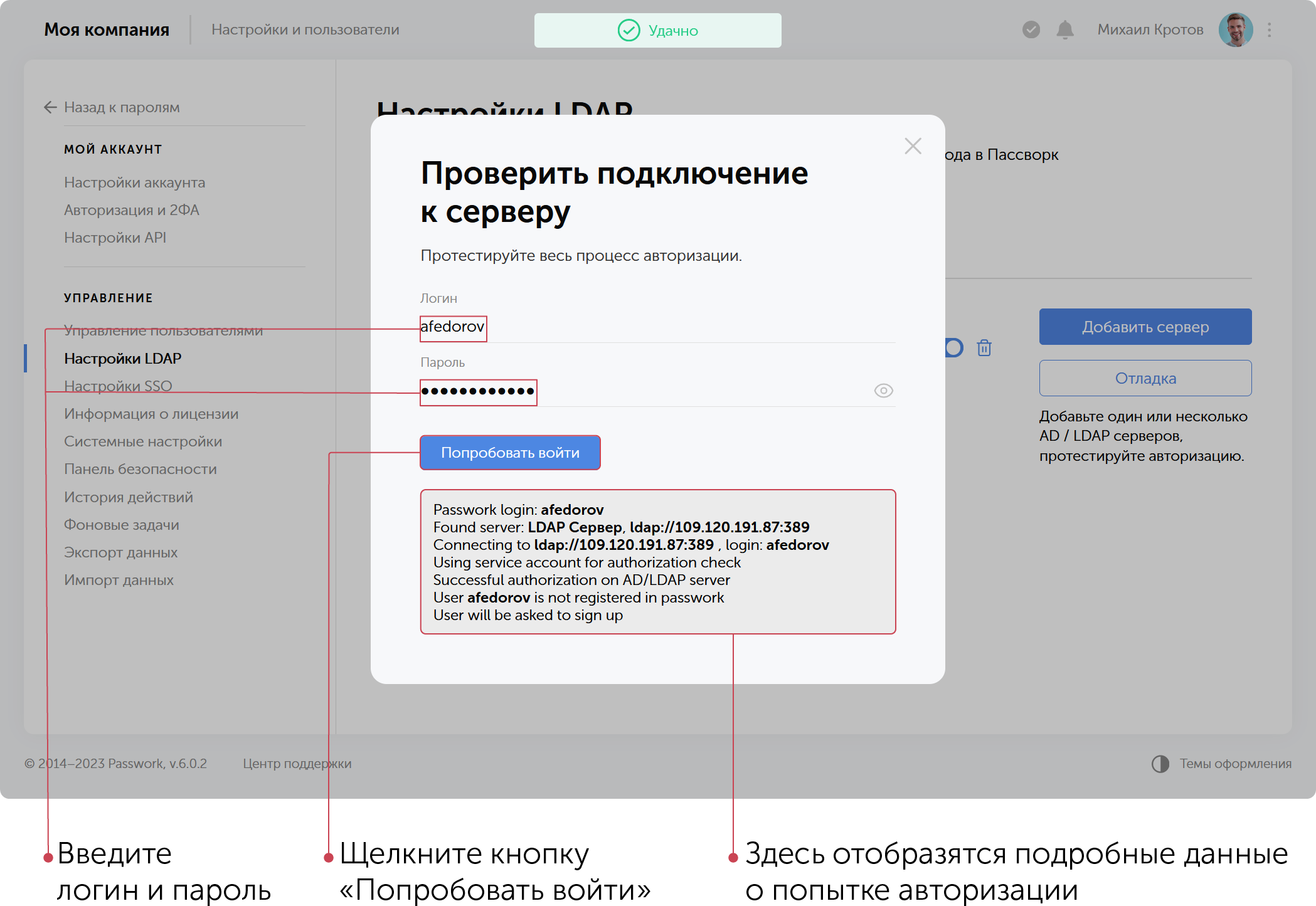Close the Проверить подключение dialog
The image size is (1316, 906).
913,146
